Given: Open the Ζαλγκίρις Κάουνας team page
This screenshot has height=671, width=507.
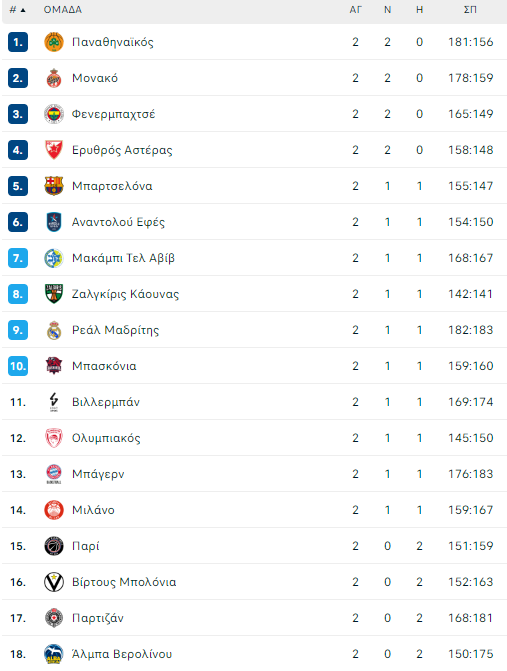Looking at the screenshot, I should pos(125,294).
